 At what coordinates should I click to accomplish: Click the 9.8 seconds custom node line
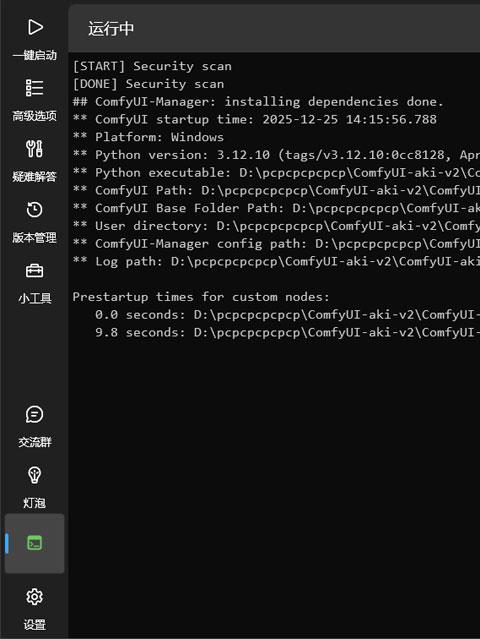tap(287, 332)
